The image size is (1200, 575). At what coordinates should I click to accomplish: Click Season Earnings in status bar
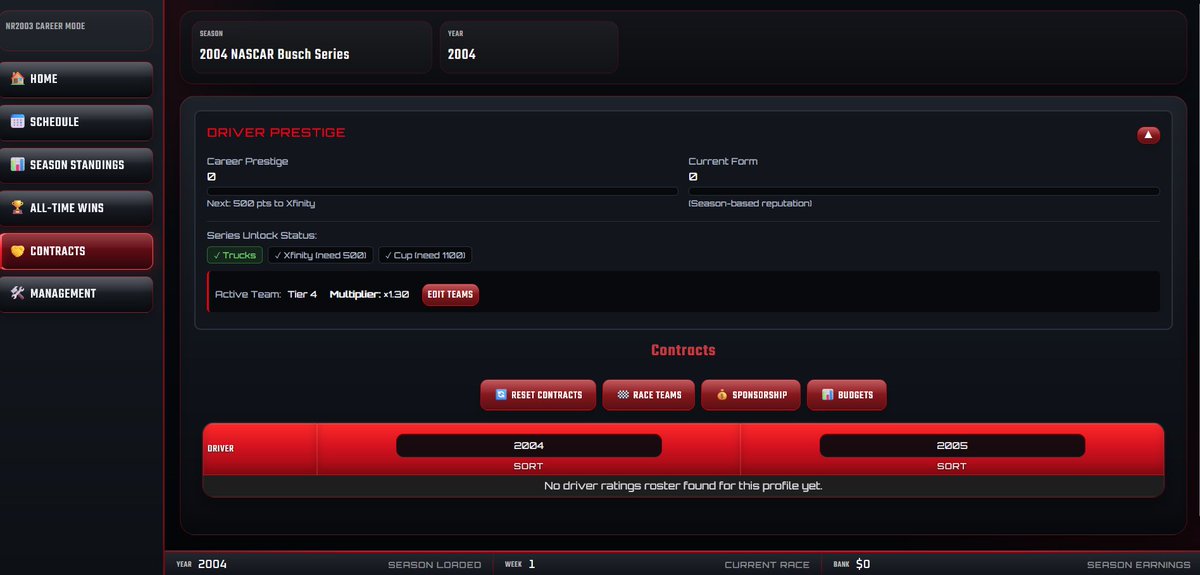click(1140, 565)
